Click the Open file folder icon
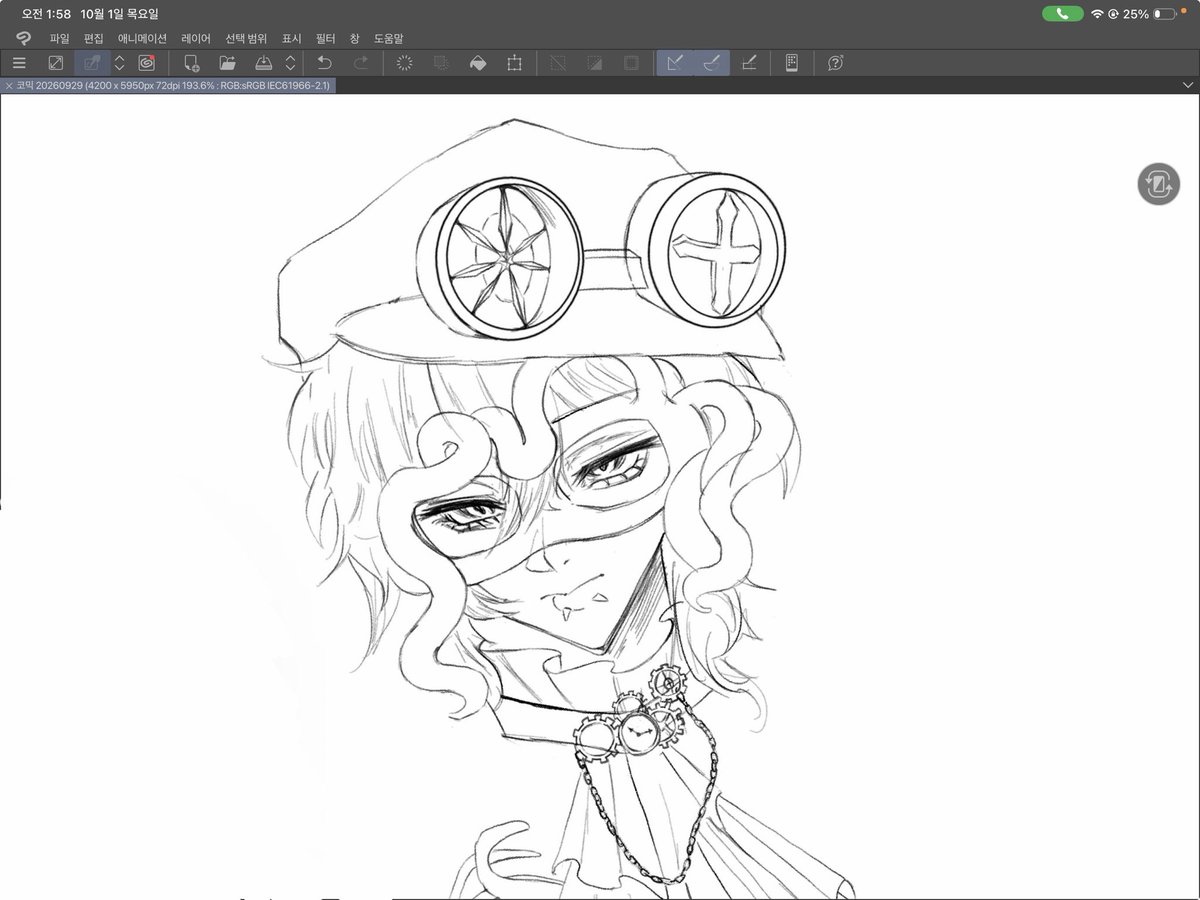The width and height of the screenshot is (1200, 900). [x=228, y=63]
